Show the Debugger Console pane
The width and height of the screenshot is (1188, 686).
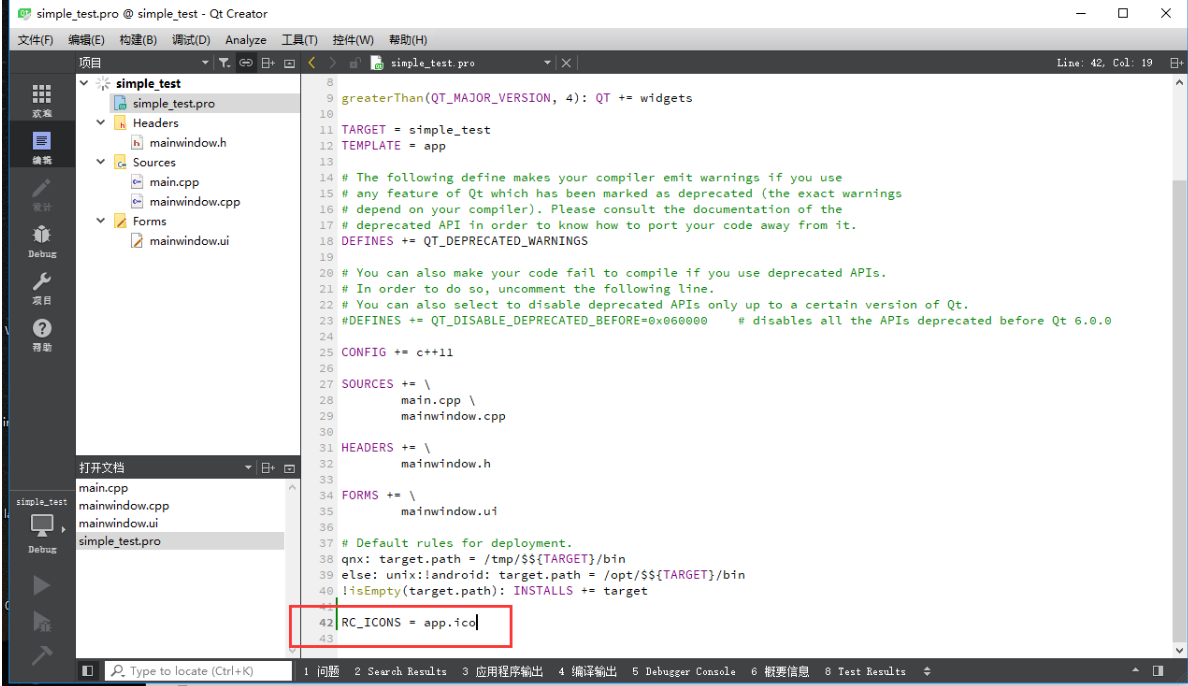(x=683, y=672)
